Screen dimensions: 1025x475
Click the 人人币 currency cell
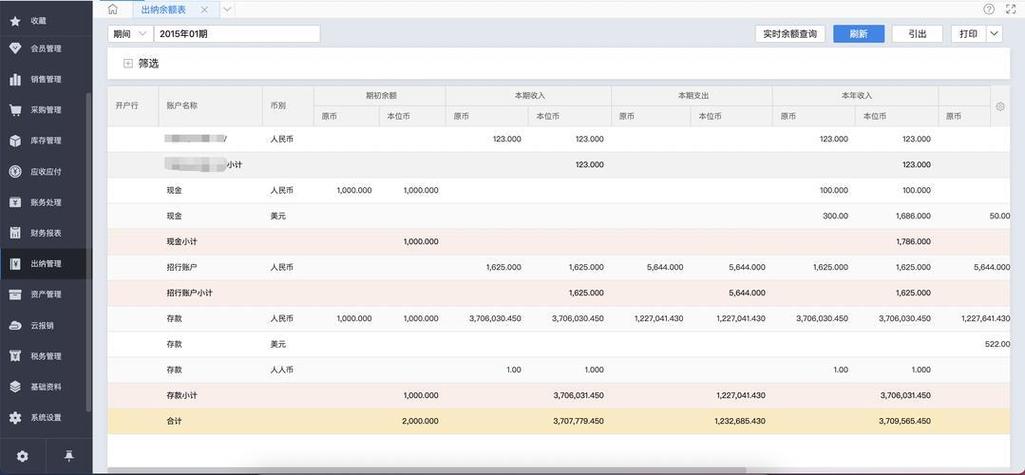coord(282,370)
